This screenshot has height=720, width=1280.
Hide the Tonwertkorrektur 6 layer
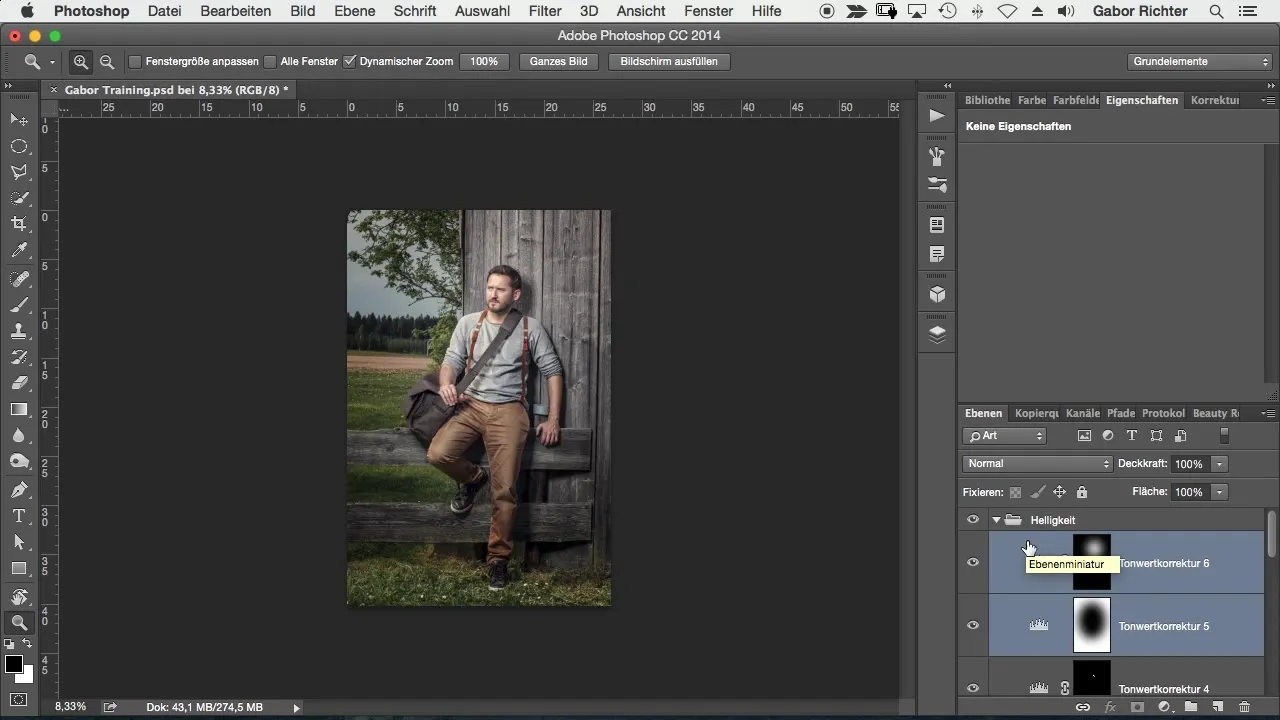tap(972, 562)
